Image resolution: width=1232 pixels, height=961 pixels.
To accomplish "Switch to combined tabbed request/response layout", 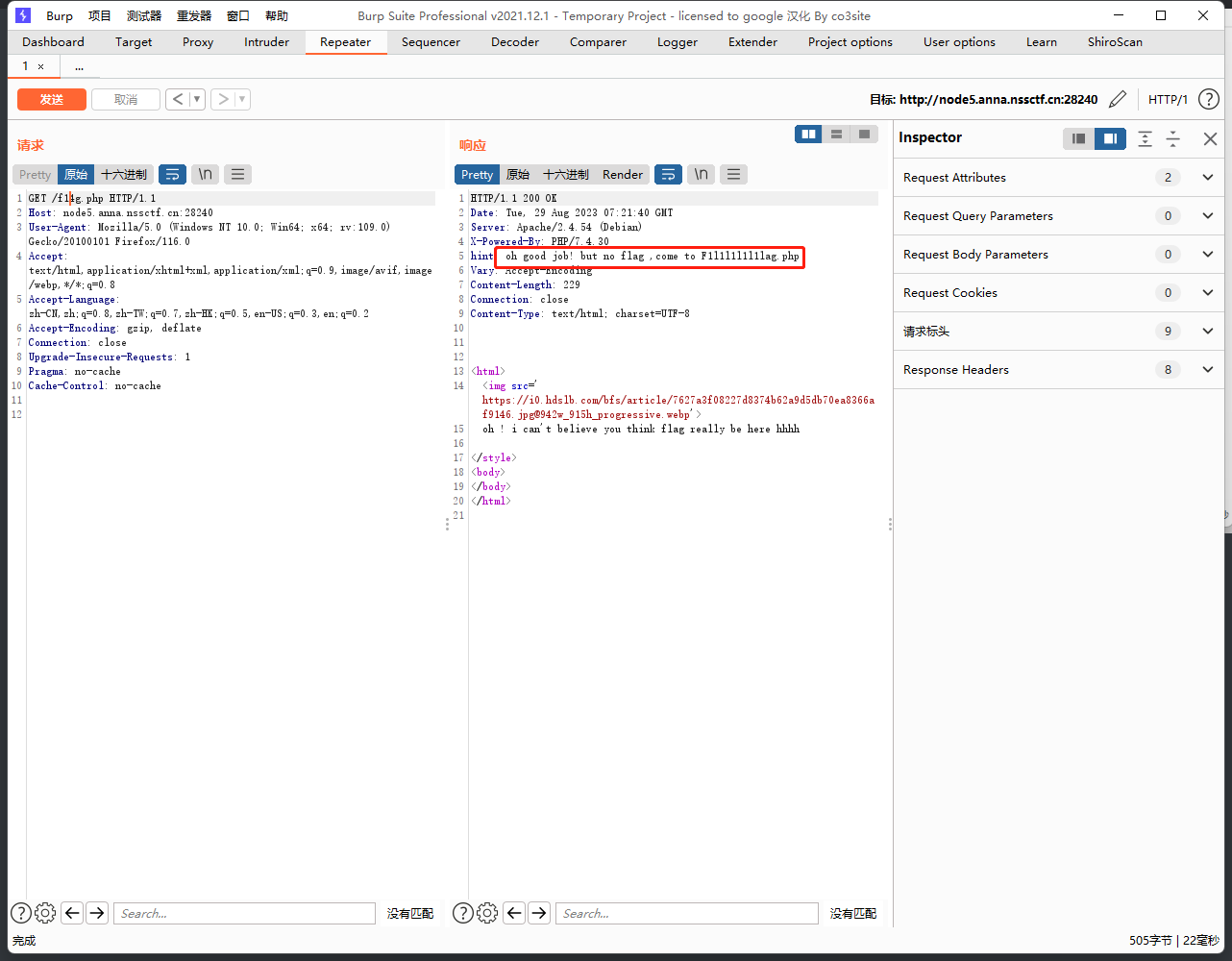I will pos(864,135).
